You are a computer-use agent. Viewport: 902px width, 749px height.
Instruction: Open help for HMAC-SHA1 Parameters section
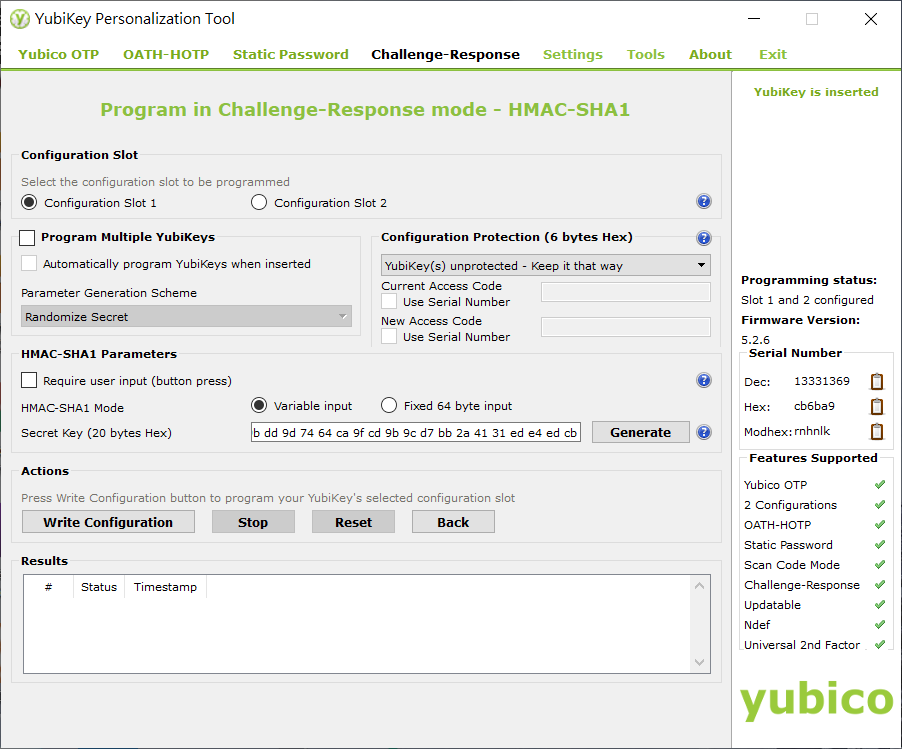point(704,380)
